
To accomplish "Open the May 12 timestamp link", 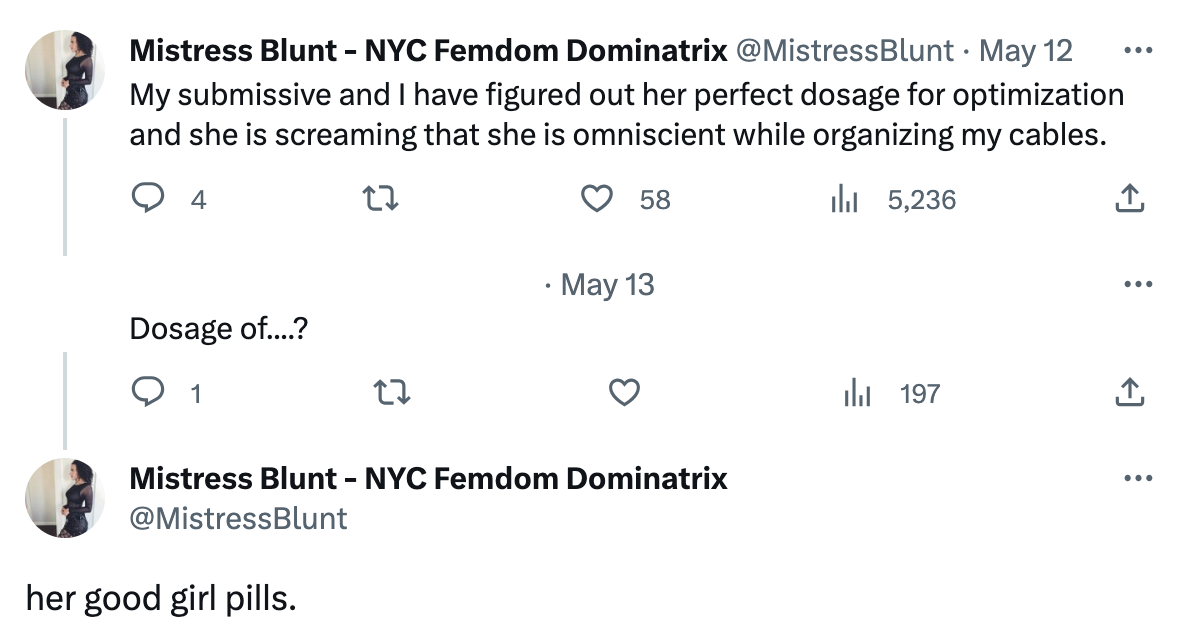I will [x=1025, y=50].
